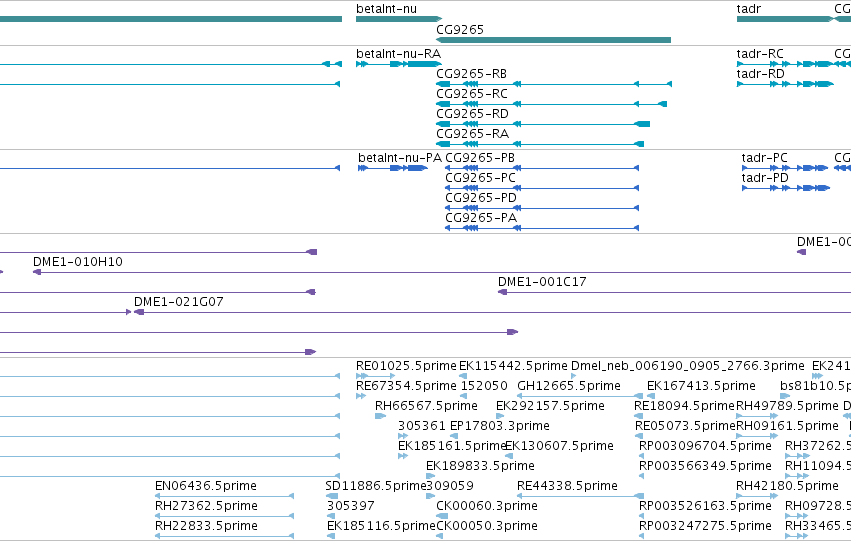851x541 pixels.
Task: Select the RP003566349.5prime EST
Action: (x=642, y=476)
